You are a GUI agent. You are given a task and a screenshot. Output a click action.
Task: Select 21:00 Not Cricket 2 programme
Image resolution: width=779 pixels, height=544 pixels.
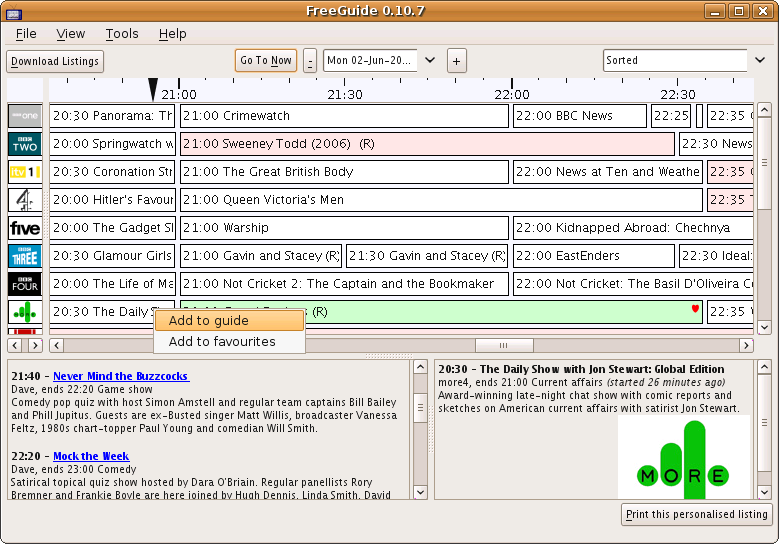344,284
